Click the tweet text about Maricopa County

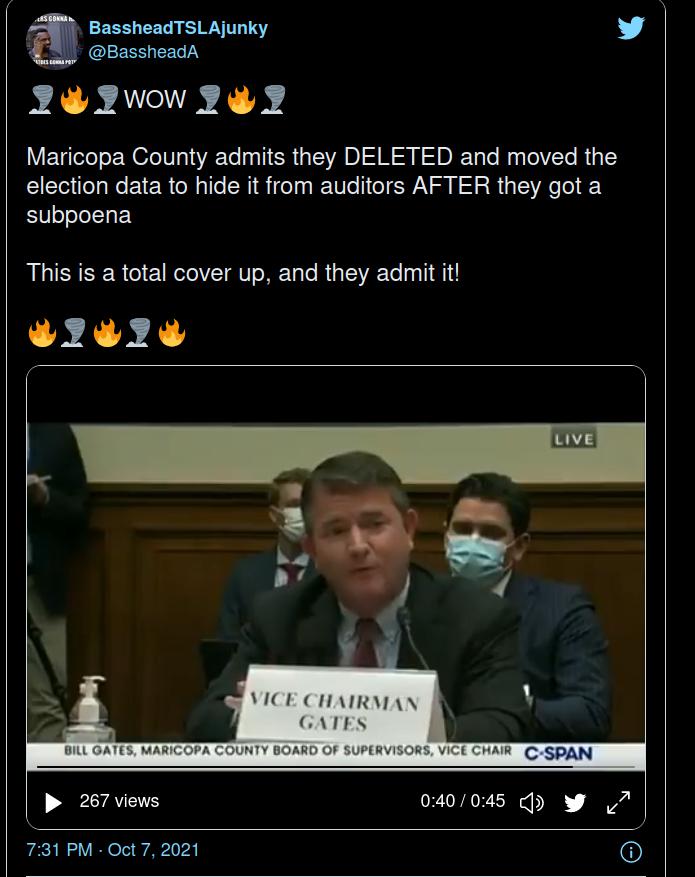pos(322,186)
